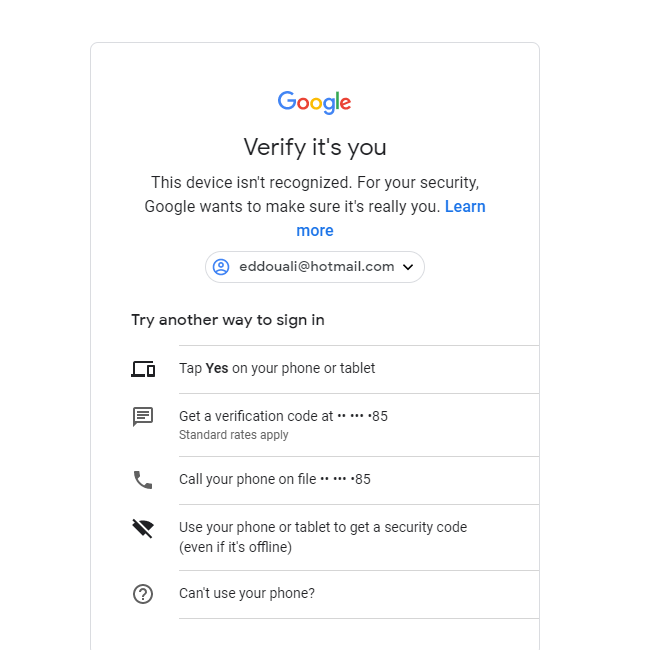Select Use your phone or tablet security code

click(x=322, y=527)
